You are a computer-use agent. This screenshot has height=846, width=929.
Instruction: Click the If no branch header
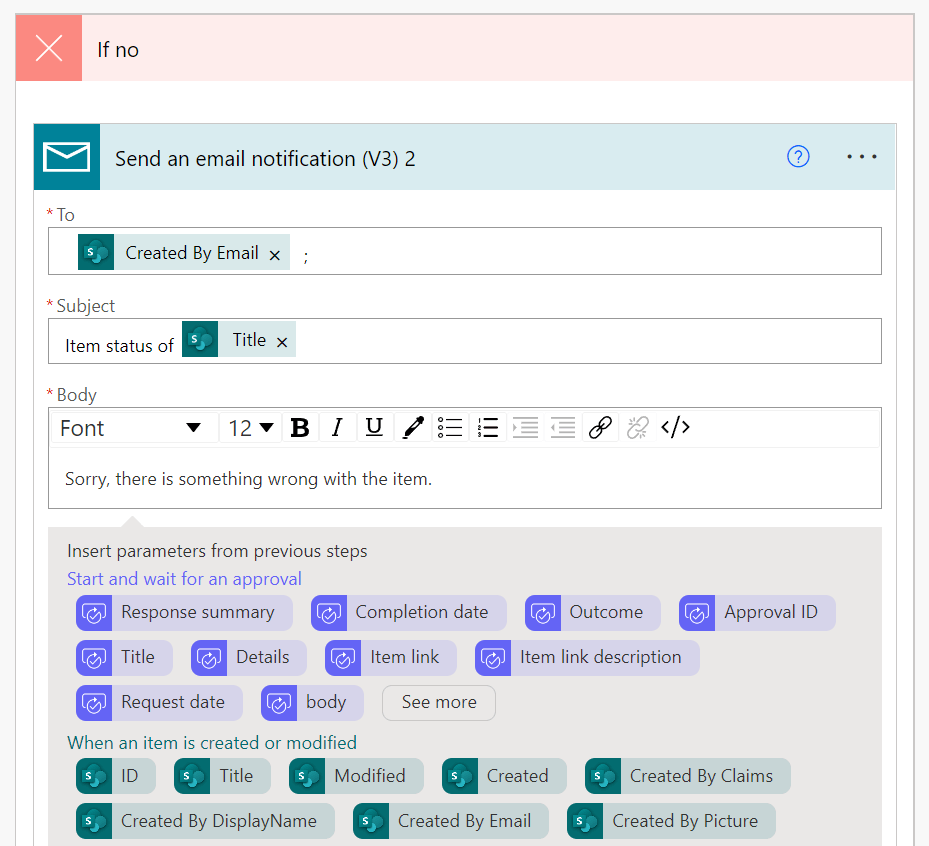point(464,48)
